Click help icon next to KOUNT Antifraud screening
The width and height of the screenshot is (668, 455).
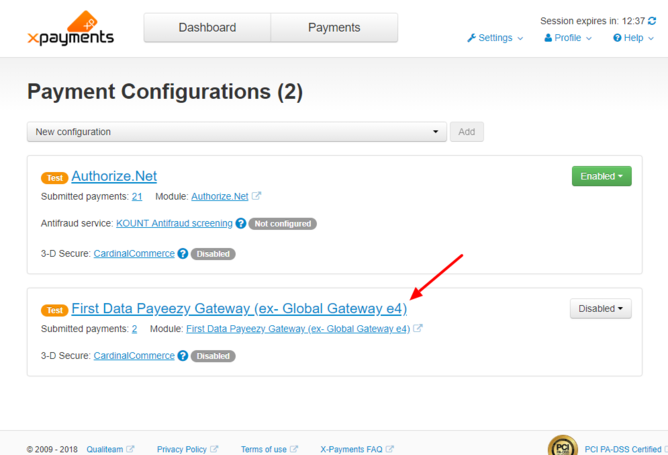coord(241,223)
